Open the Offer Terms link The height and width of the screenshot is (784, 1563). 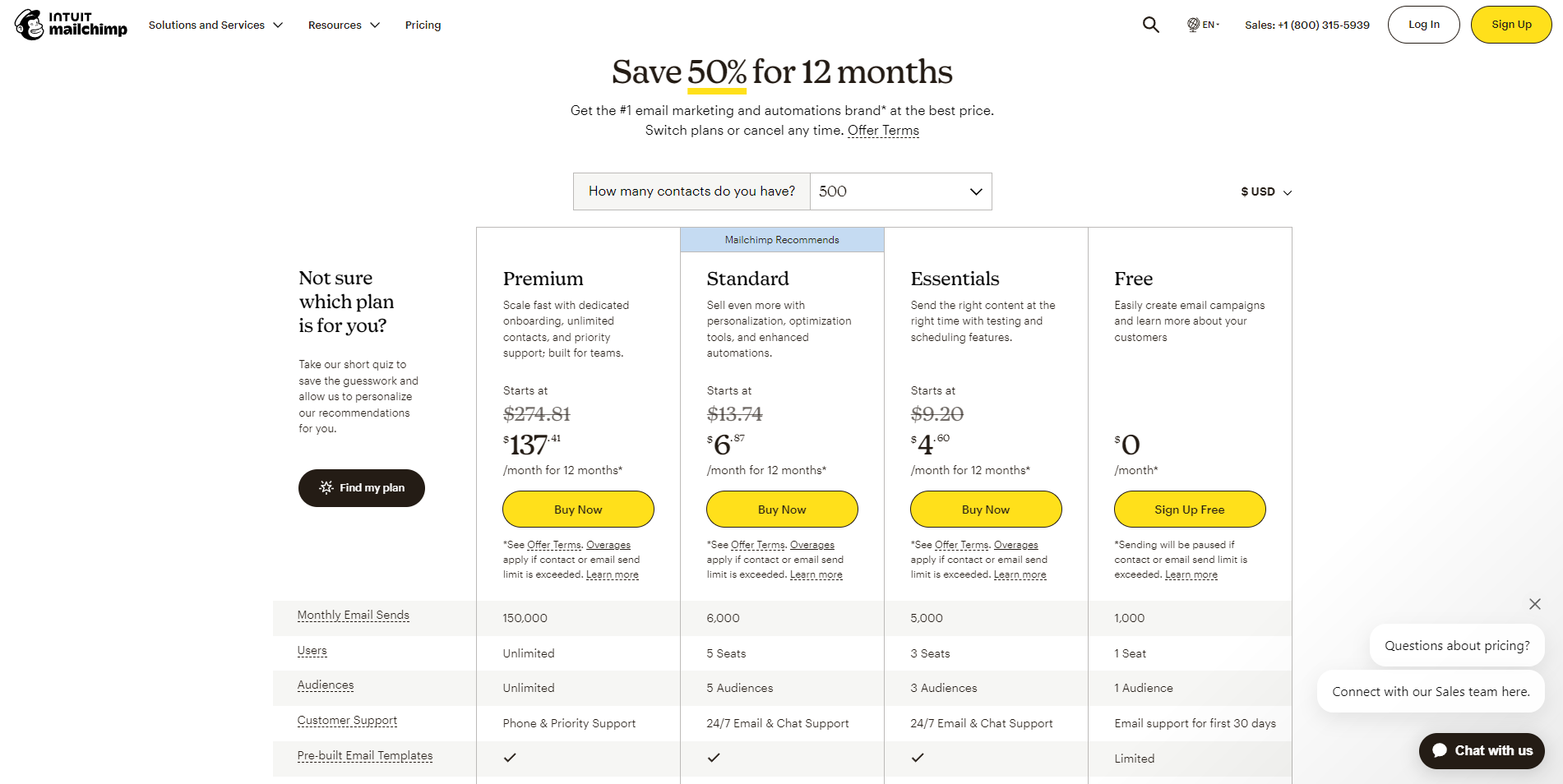point(882,130)
